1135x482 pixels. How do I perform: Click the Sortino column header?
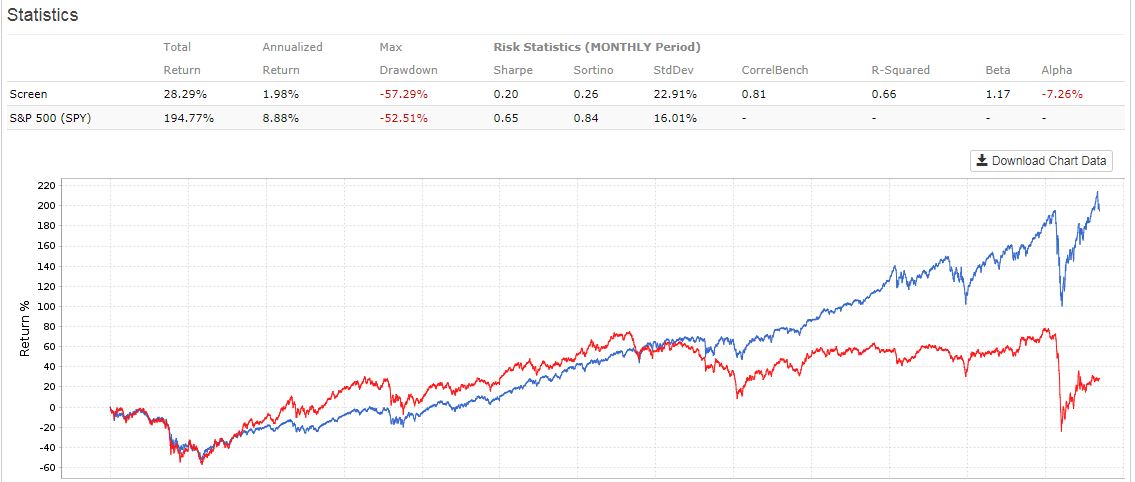594,70
